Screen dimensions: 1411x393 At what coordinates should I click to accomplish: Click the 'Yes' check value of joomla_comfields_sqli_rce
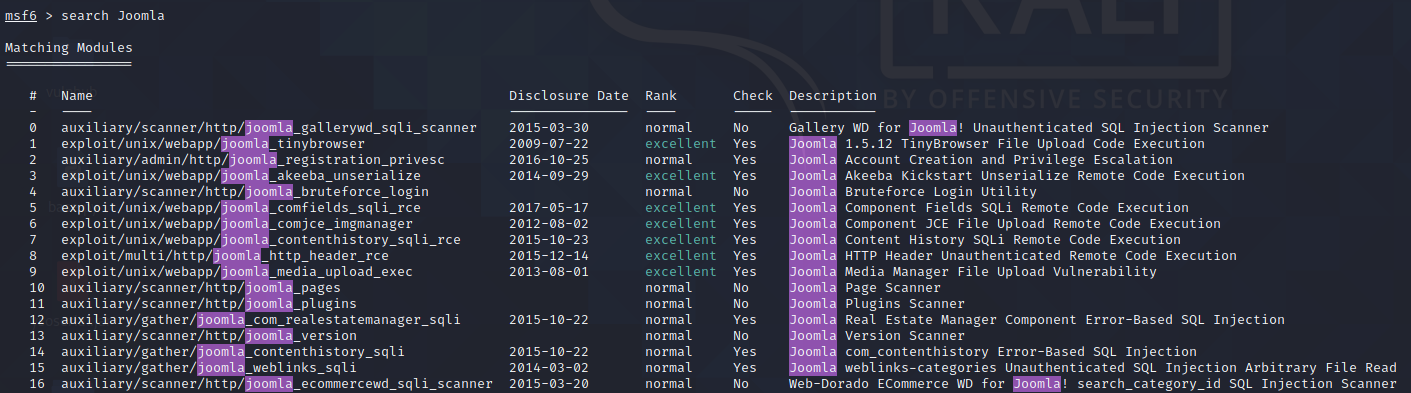coord(745,208)
